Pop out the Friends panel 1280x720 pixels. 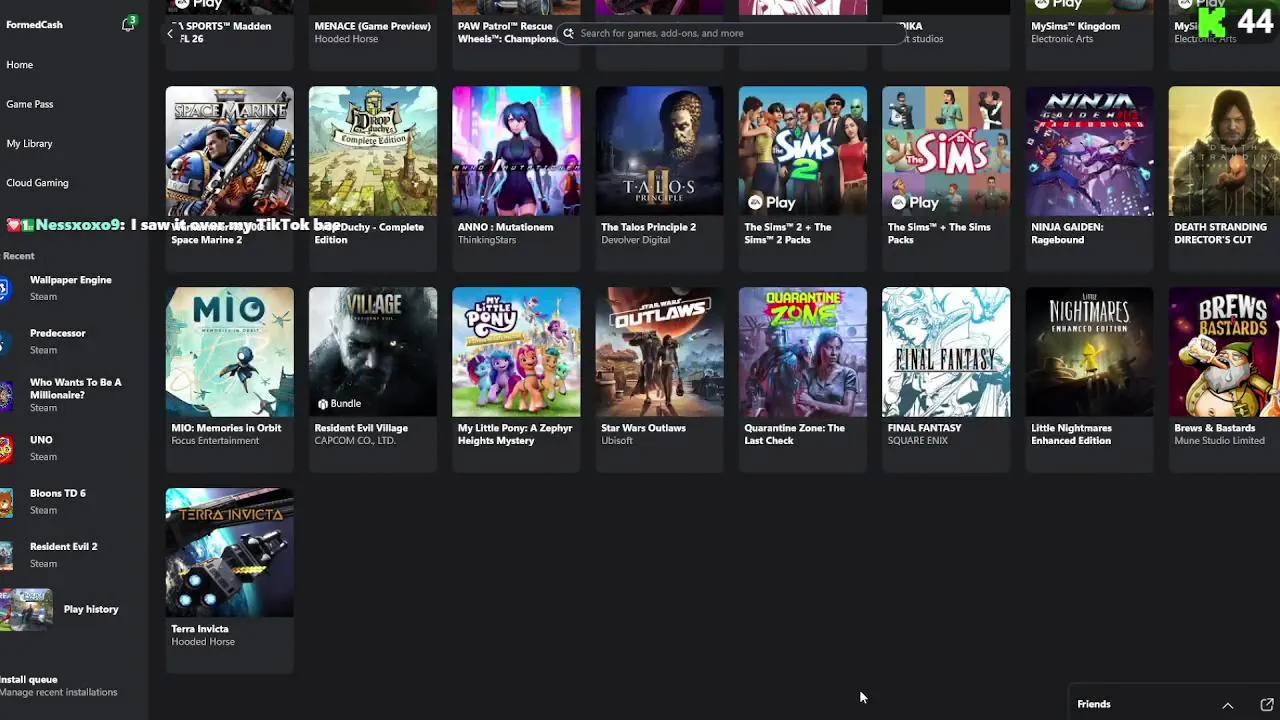tap(1267, 704)
